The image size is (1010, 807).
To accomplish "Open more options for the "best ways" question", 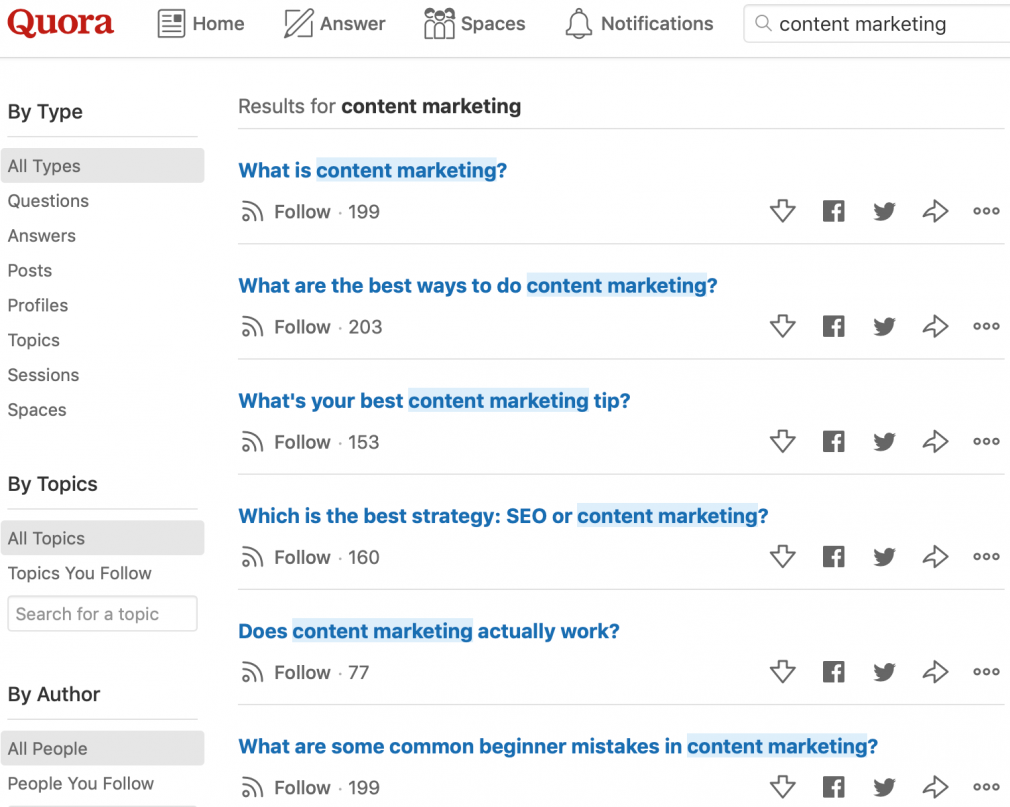I will 986,327.
